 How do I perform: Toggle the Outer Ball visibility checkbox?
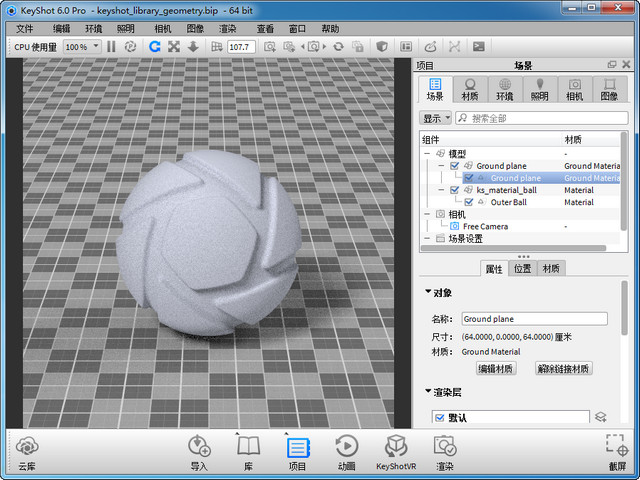(469, 202)
